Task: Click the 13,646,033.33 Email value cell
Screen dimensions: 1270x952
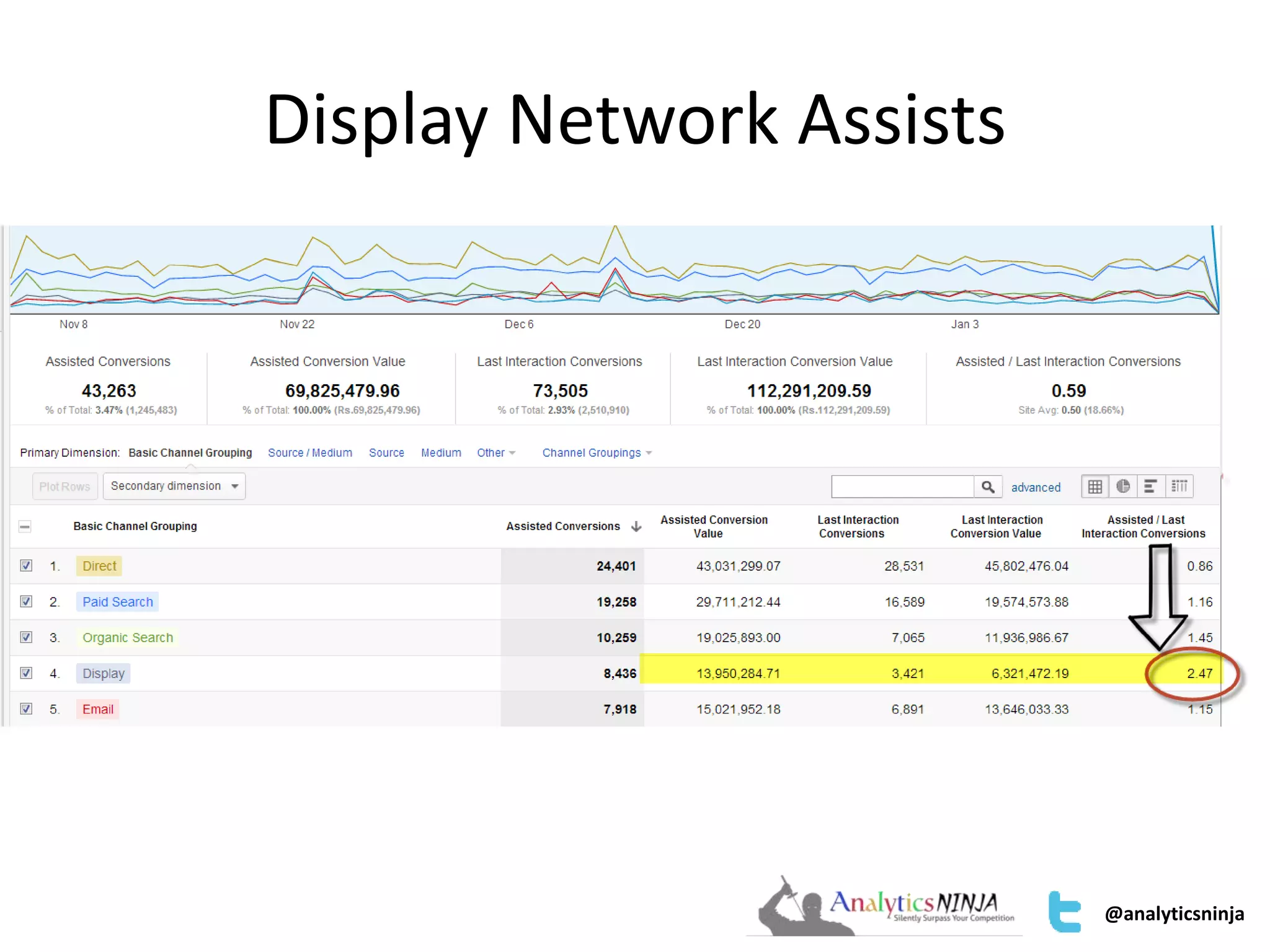Action: 1026,709
